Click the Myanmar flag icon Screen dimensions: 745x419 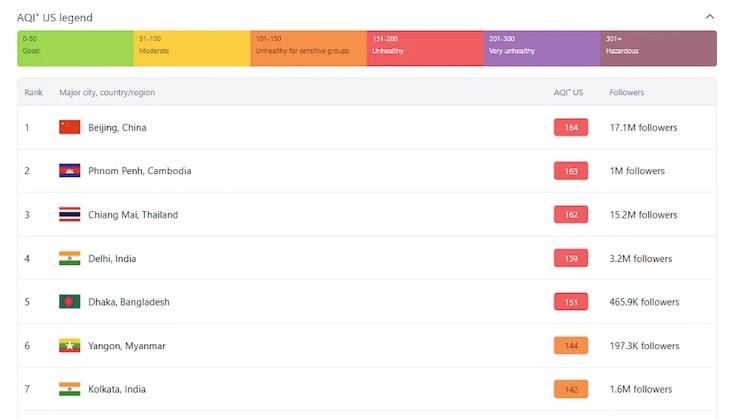(69, 346)
